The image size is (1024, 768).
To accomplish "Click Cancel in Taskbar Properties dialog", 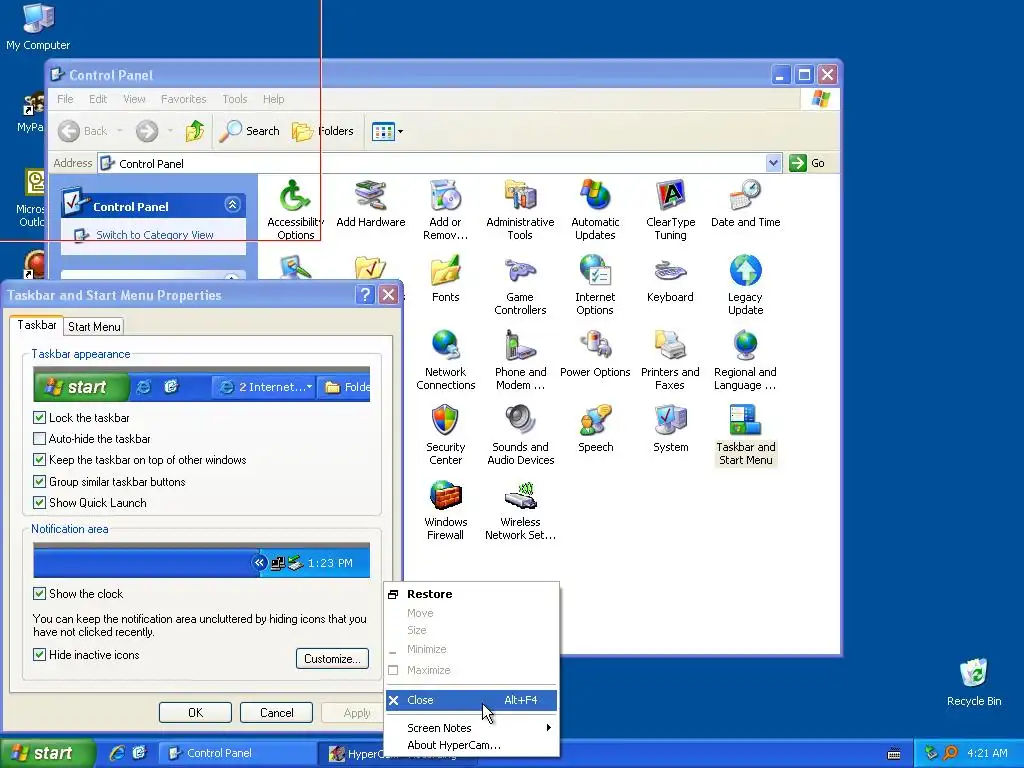I will coord(276,712).
